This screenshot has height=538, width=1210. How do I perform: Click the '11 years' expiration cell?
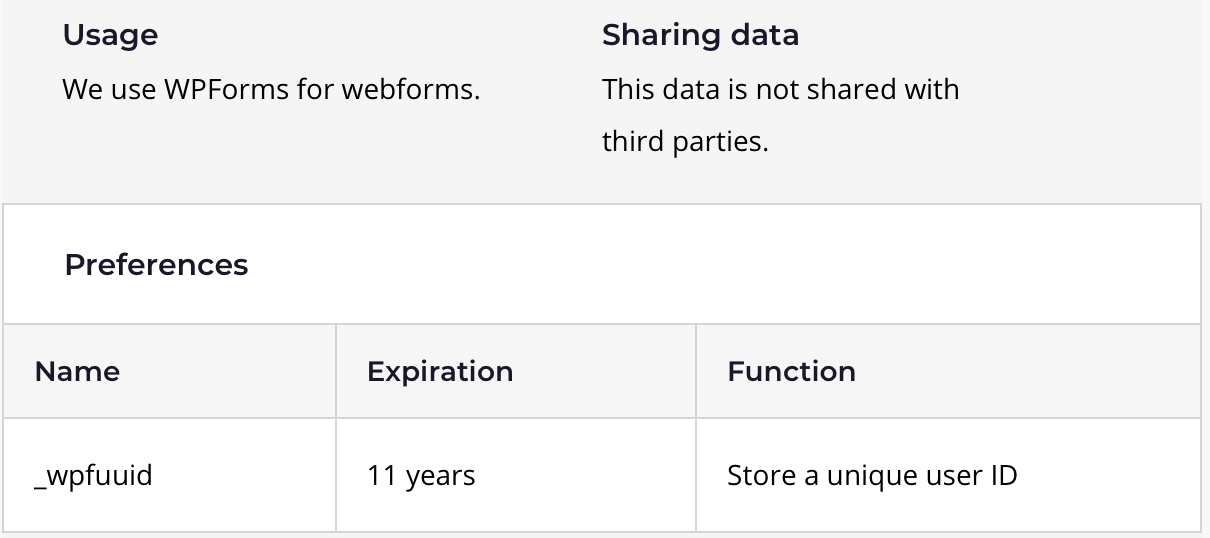click(x=516, y=475)
